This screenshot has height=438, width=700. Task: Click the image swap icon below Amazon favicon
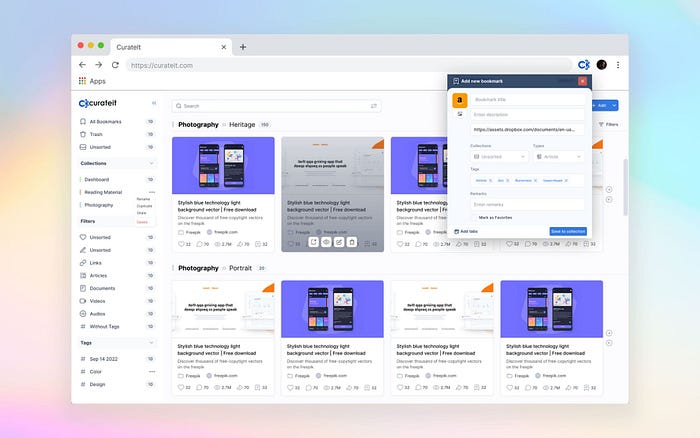pyautogui.click(x=460, y=114)
